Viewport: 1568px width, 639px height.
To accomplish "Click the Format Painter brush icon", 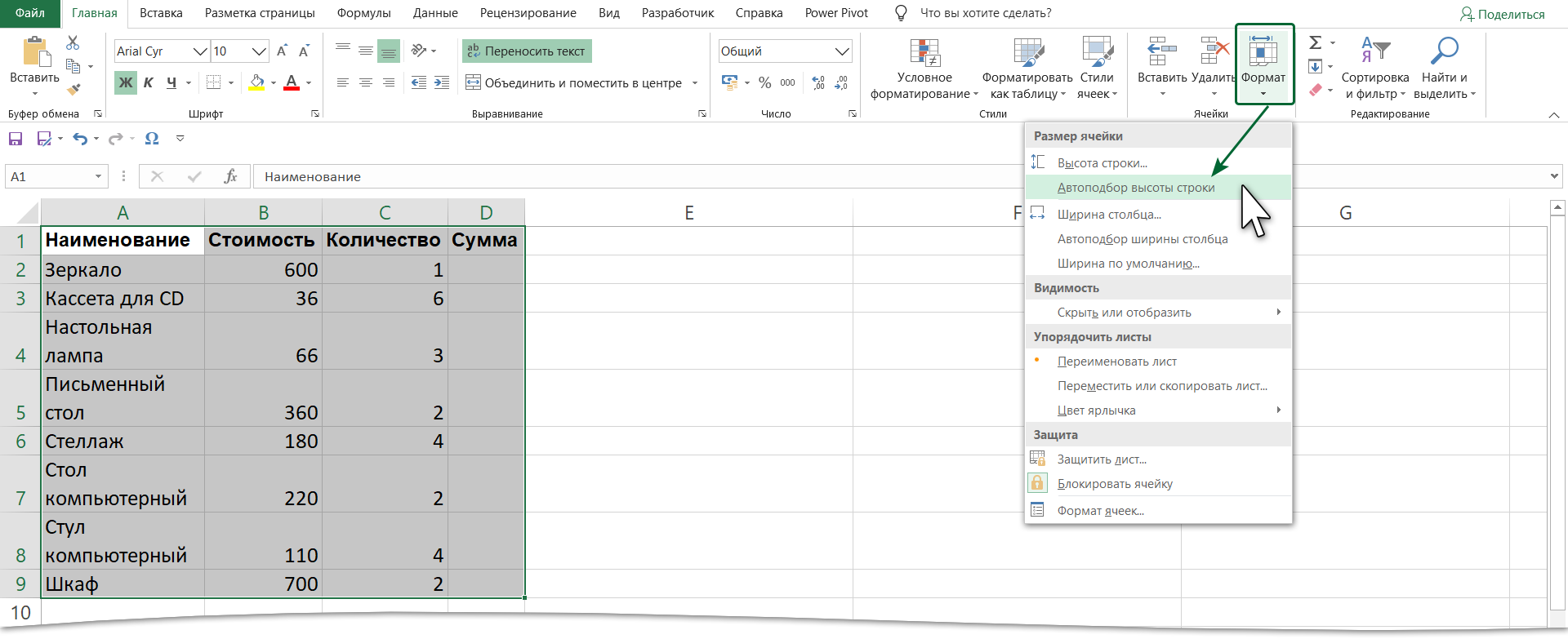I will point(73,89).
